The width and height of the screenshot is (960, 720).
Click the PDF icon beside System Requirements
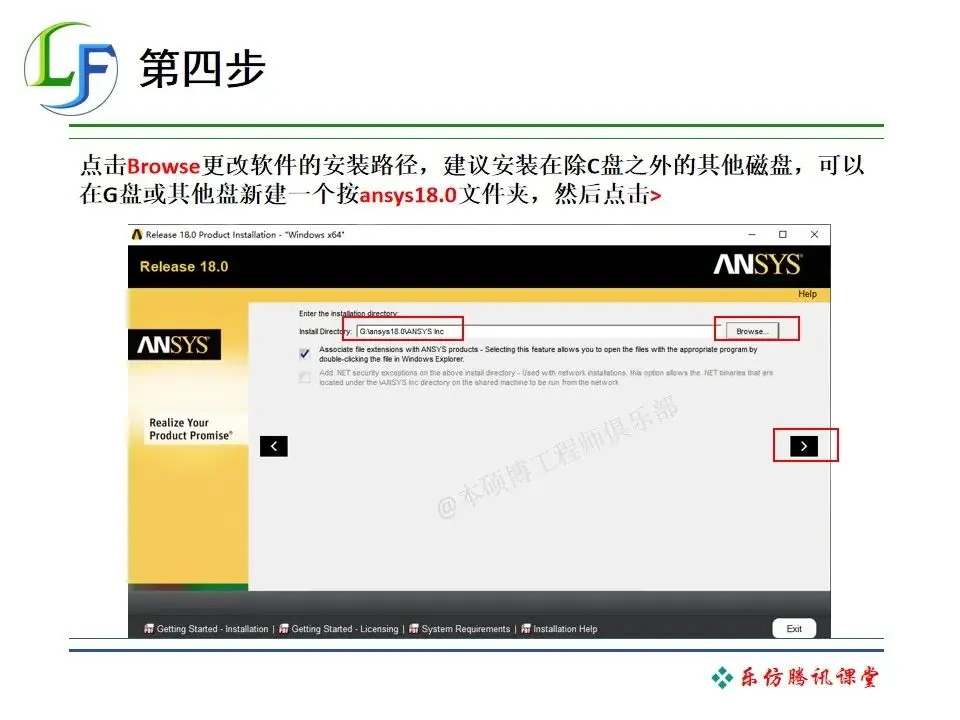tap(414, 629)
